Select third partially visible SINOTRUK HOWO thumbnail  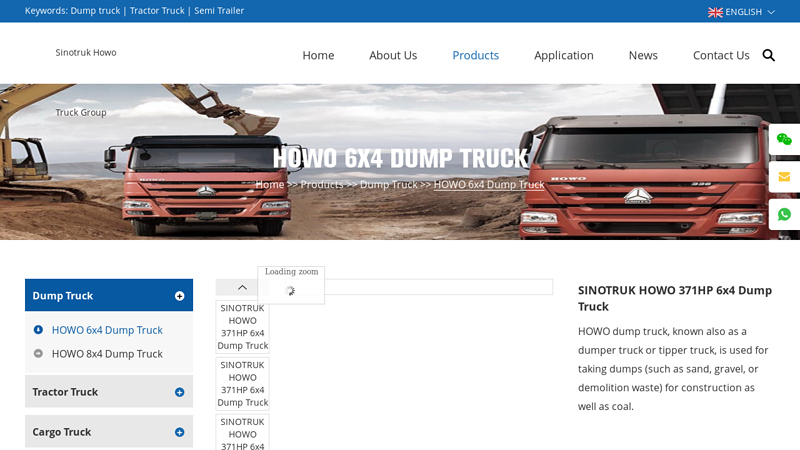click(242, 433)
